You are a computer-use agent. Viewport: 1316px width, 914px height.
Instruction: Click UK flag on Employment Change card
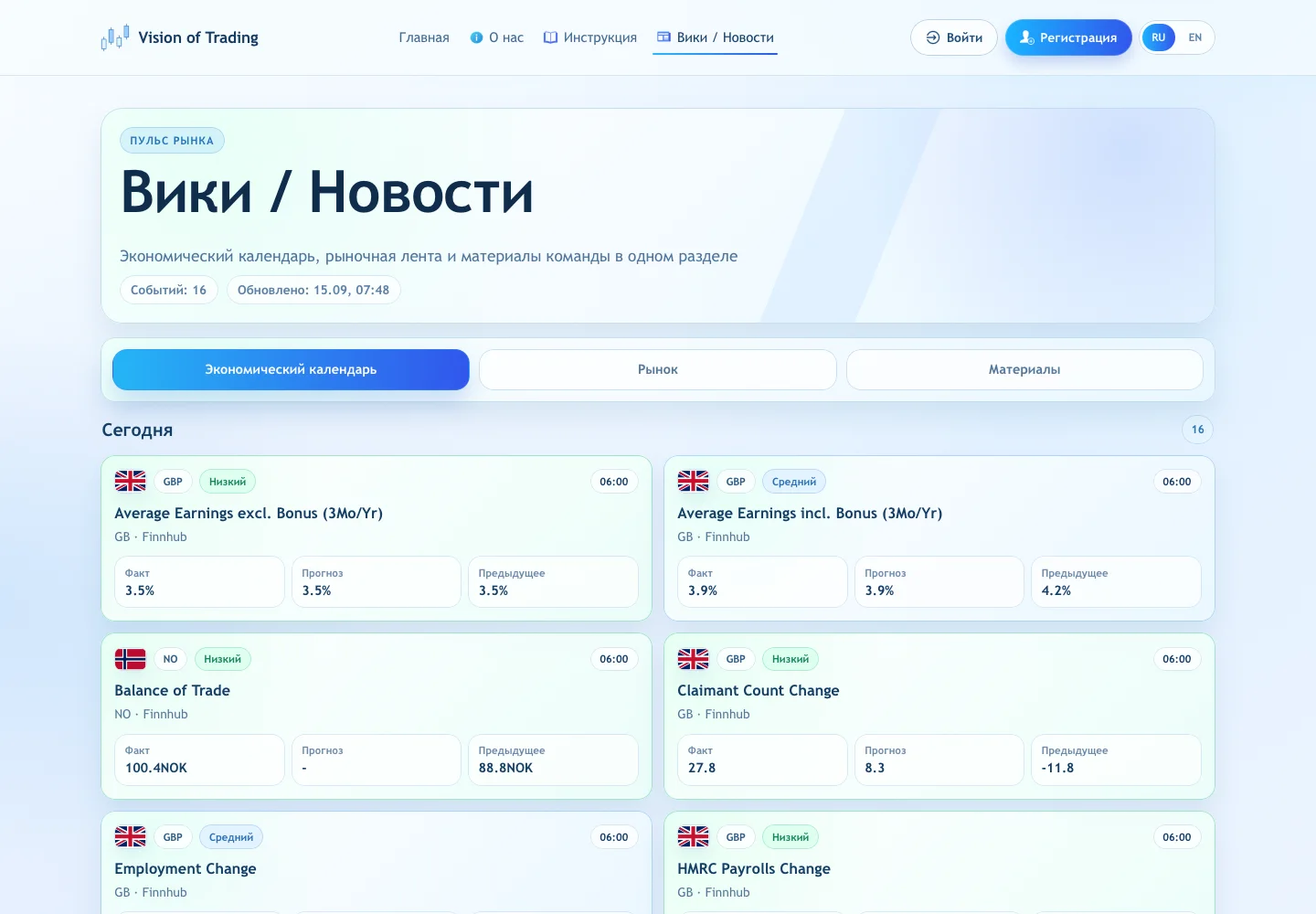pyautogui.click(x=131, y=836)
